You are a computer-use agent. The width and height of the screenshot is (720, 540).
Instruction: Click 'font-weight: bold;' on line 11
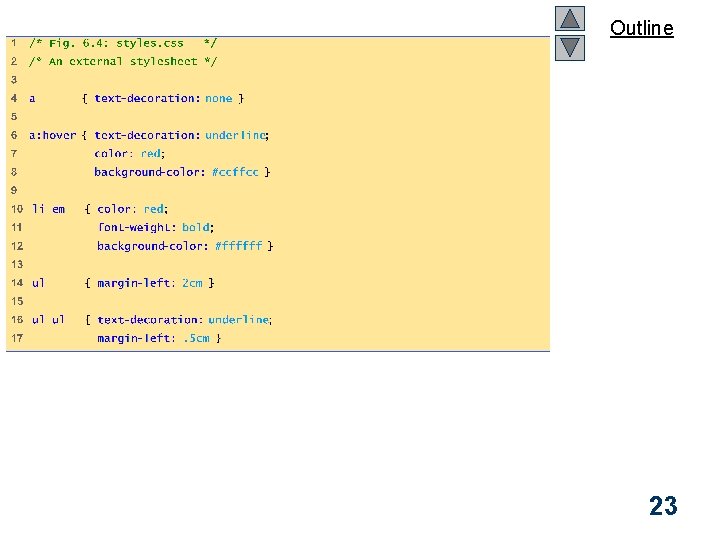pos(156,228)
